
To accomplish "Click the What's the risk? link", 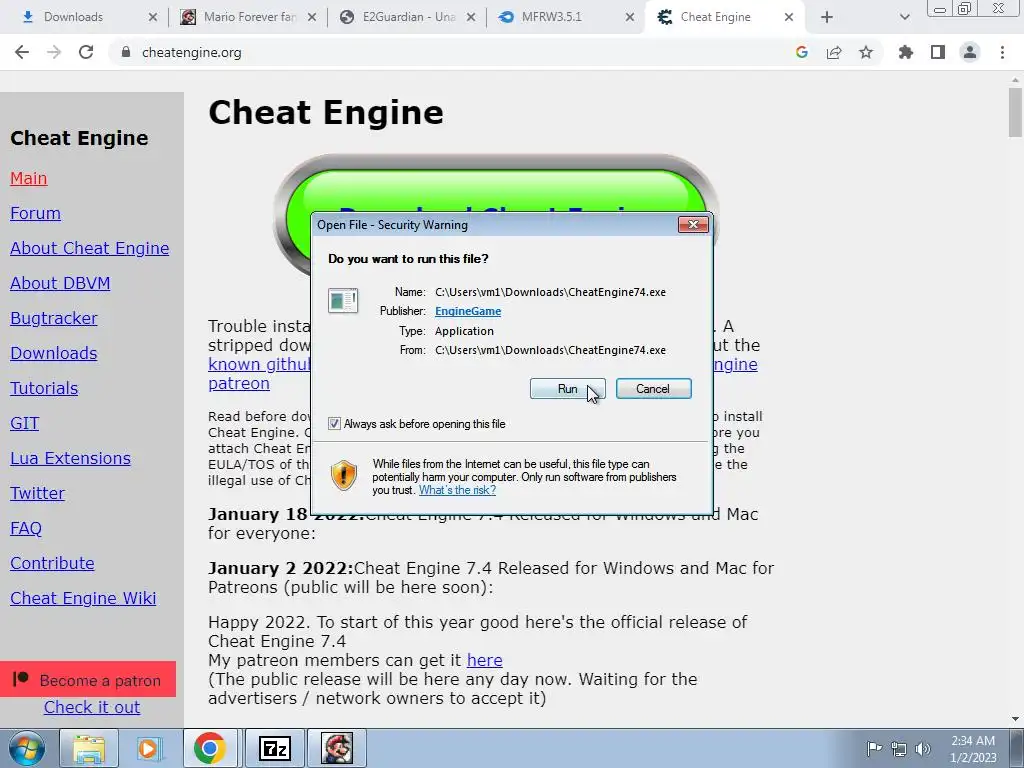I will click(457, 490).
